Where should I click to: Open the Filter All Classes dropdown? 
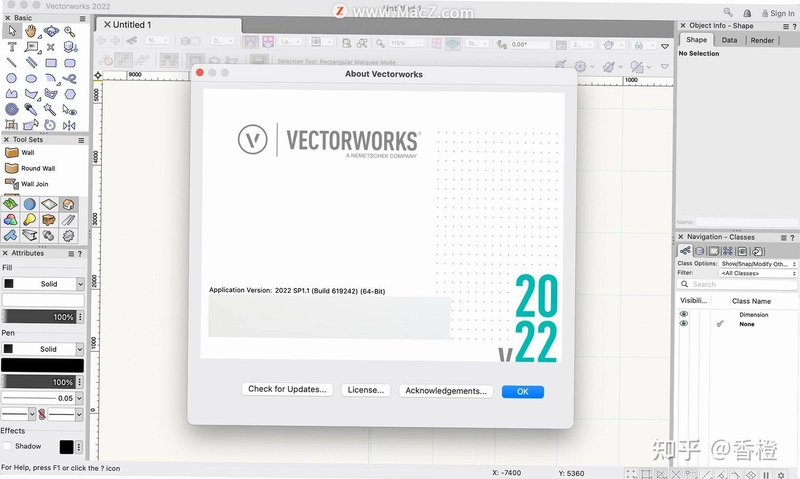point(758,273)
